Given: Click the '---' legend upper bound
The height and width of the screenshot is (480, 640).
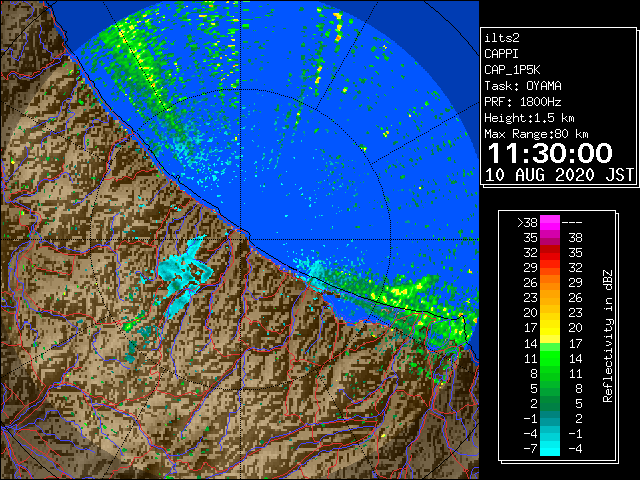Looking at the screenshot, I should click(572, 223).
